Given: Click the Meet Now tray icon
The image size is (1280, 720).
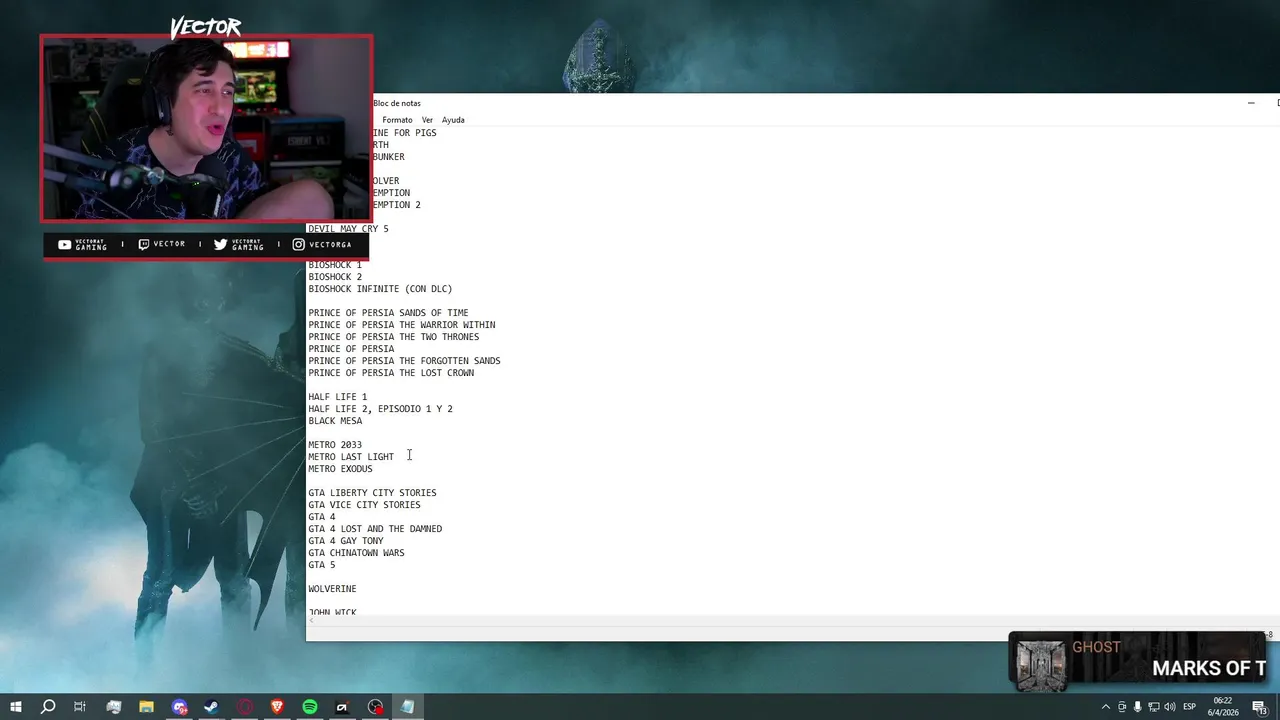Looking at the screenshot, I should point(1122,707).
